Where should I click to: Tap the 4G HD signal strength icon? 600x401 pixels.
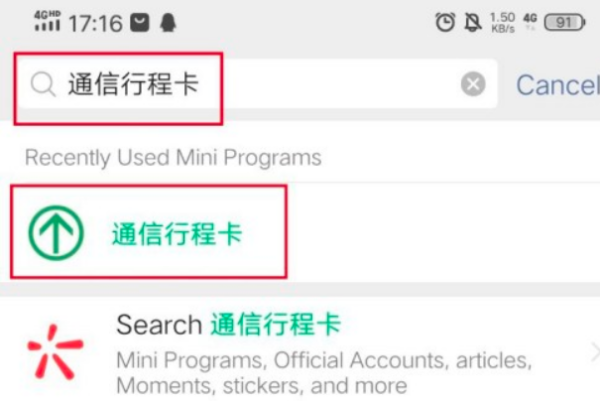(x=47, y=21)
